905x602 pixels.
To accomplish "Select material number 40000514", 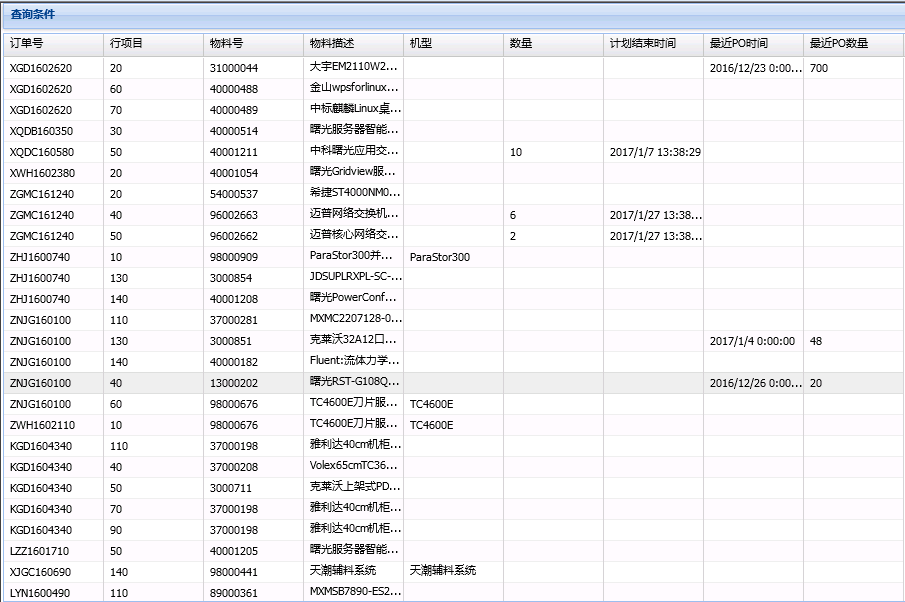I will (x=253, y=131).
